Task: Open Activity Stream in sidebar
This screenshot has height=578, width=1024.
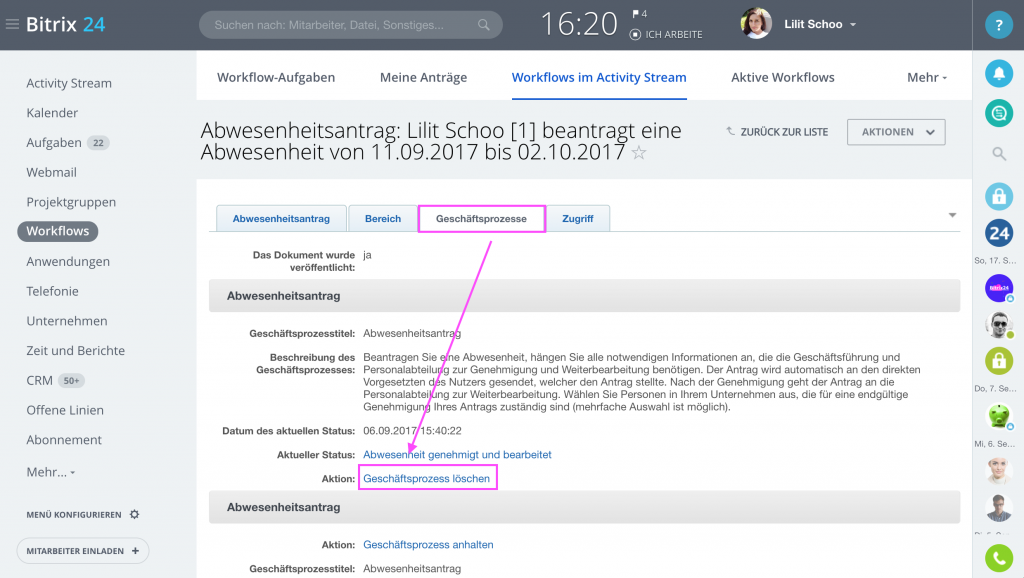Action: pyautogui.click(x=69, y=84)
